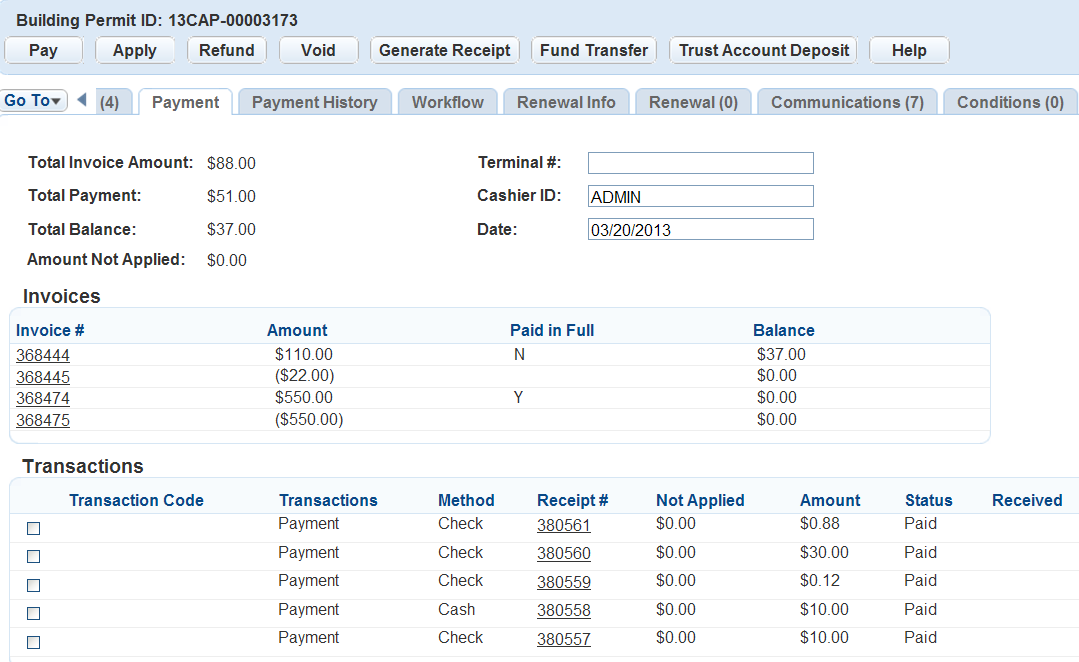Image resolution: width=1079 pixels, height=662 pixels.
Task: Open receipt 380560 link
Action: point(563,554)
